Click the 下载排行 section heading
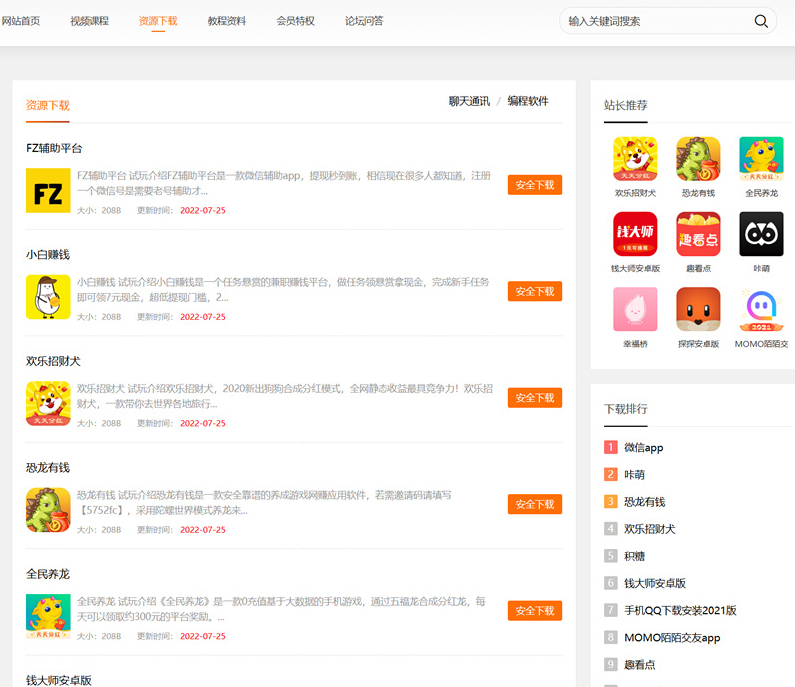Image resolution: width=795 pixels, height=687 pixels. point(626,409)
